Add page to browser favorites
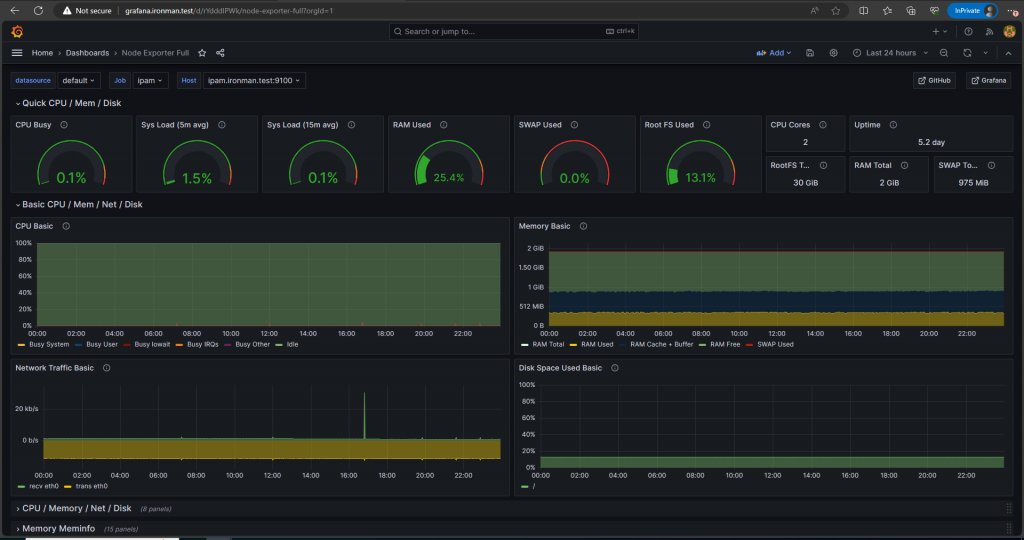This screenshot has width=1024, height=540. coord(835,10)
